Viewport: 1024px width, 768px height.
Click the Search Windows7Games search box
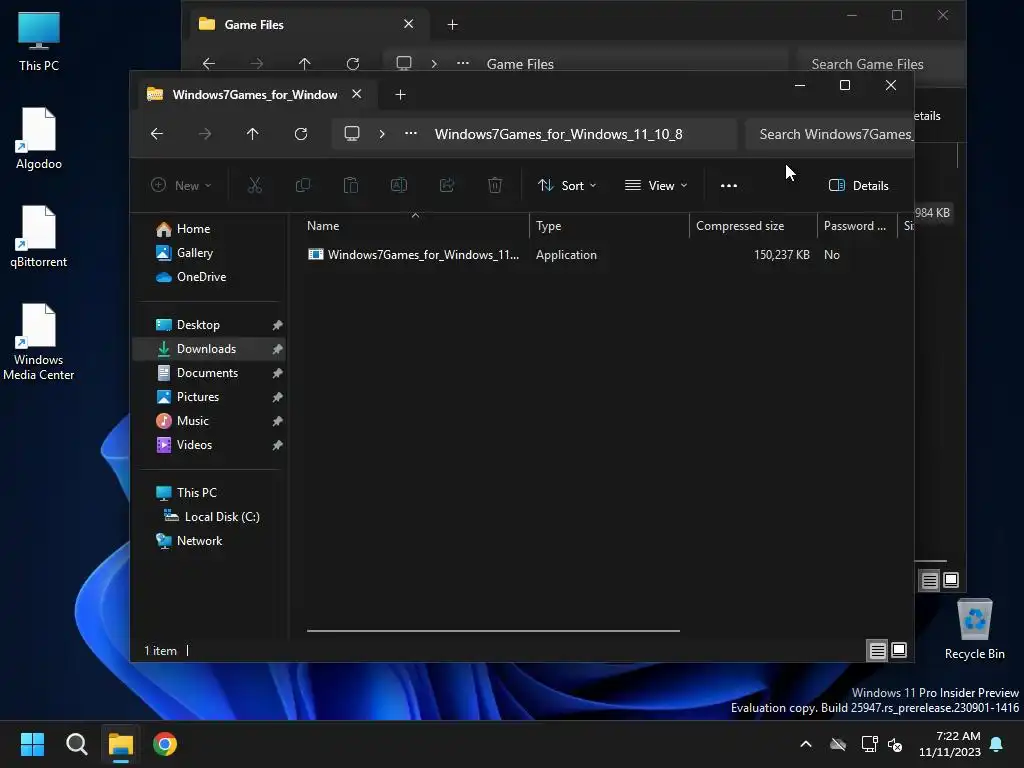coord(829,134)
